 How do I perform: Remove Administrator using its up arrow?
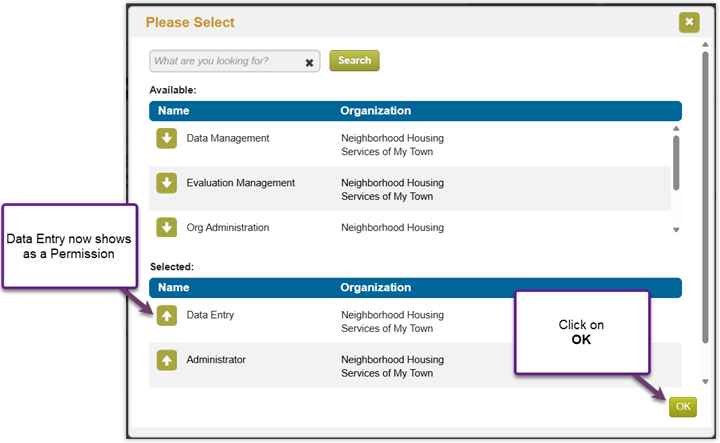166,360
